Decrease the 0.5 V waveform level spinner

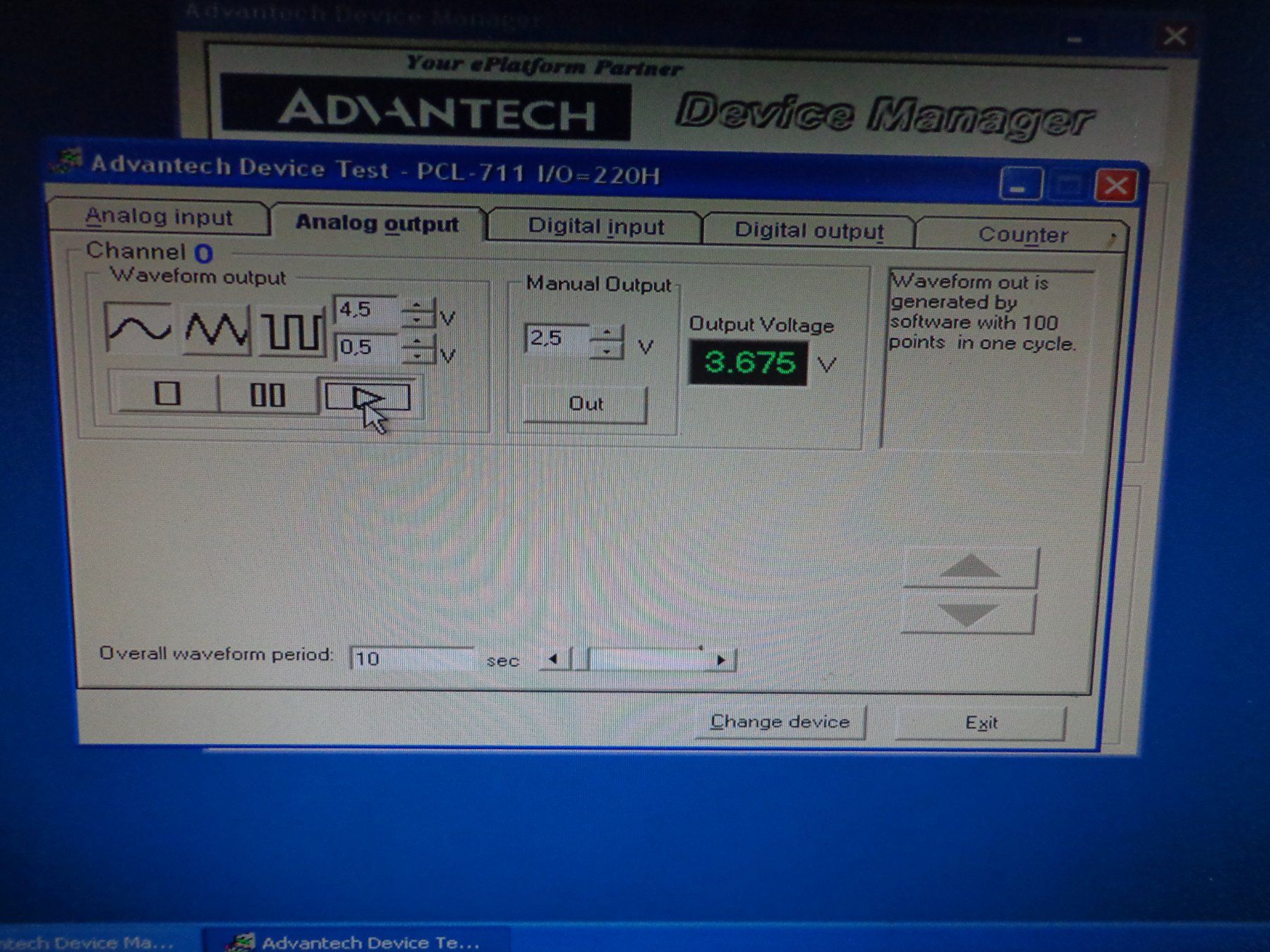click(418, 356)
